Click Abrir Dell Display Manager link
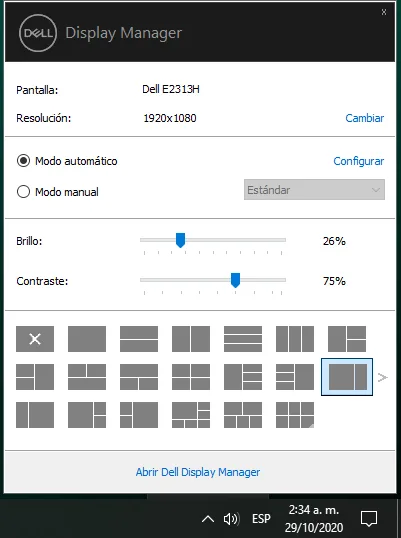 [198, 472]
